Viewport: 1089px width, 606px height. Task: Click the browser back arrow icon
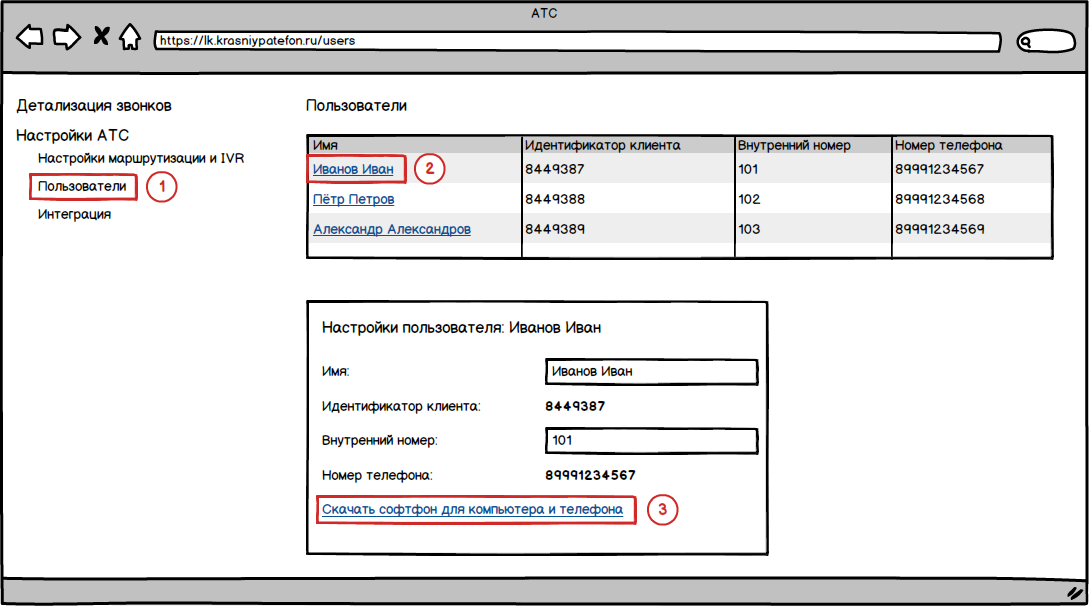30,38
